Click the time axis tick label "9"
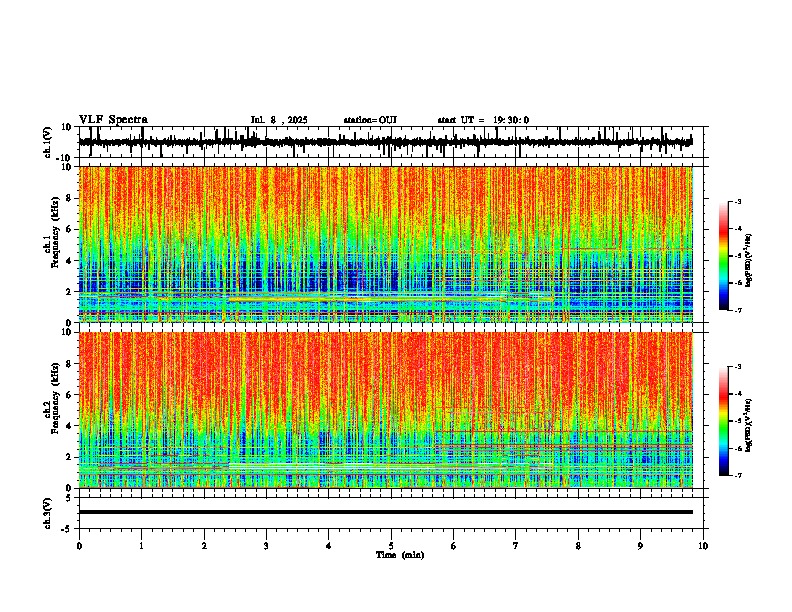 click(x=640, y=546)
